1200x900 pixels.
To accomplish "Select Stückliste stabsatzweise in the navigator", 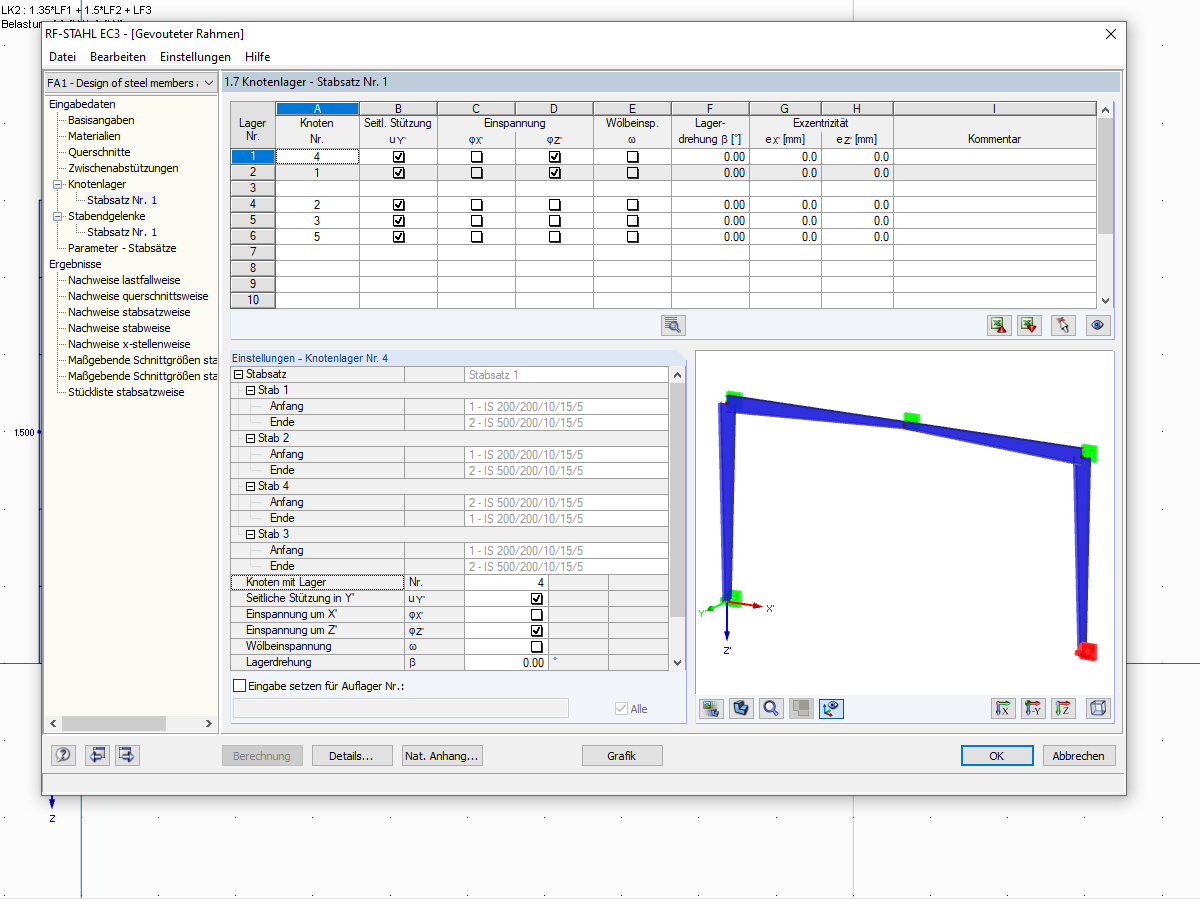I will click(126, 392).
